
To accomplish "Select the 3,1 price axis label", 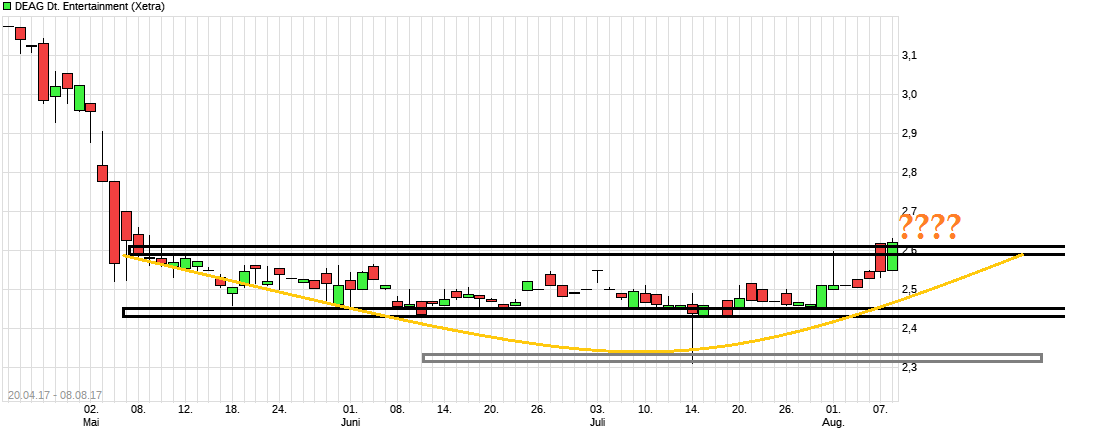I will tap(910, 56).
